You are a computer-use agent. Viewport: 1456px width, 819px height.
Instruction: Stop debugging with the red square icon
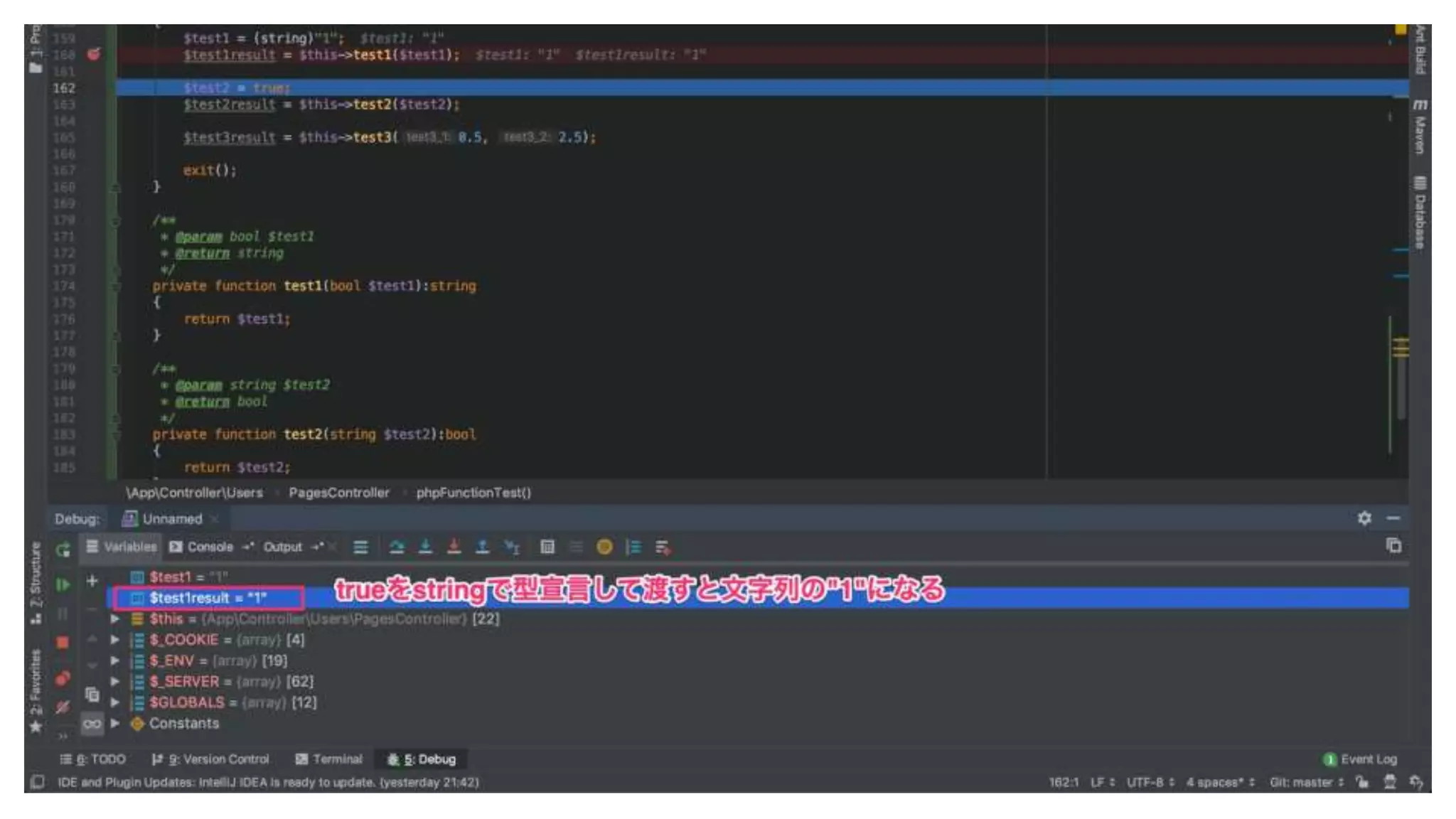pos(63,642)
